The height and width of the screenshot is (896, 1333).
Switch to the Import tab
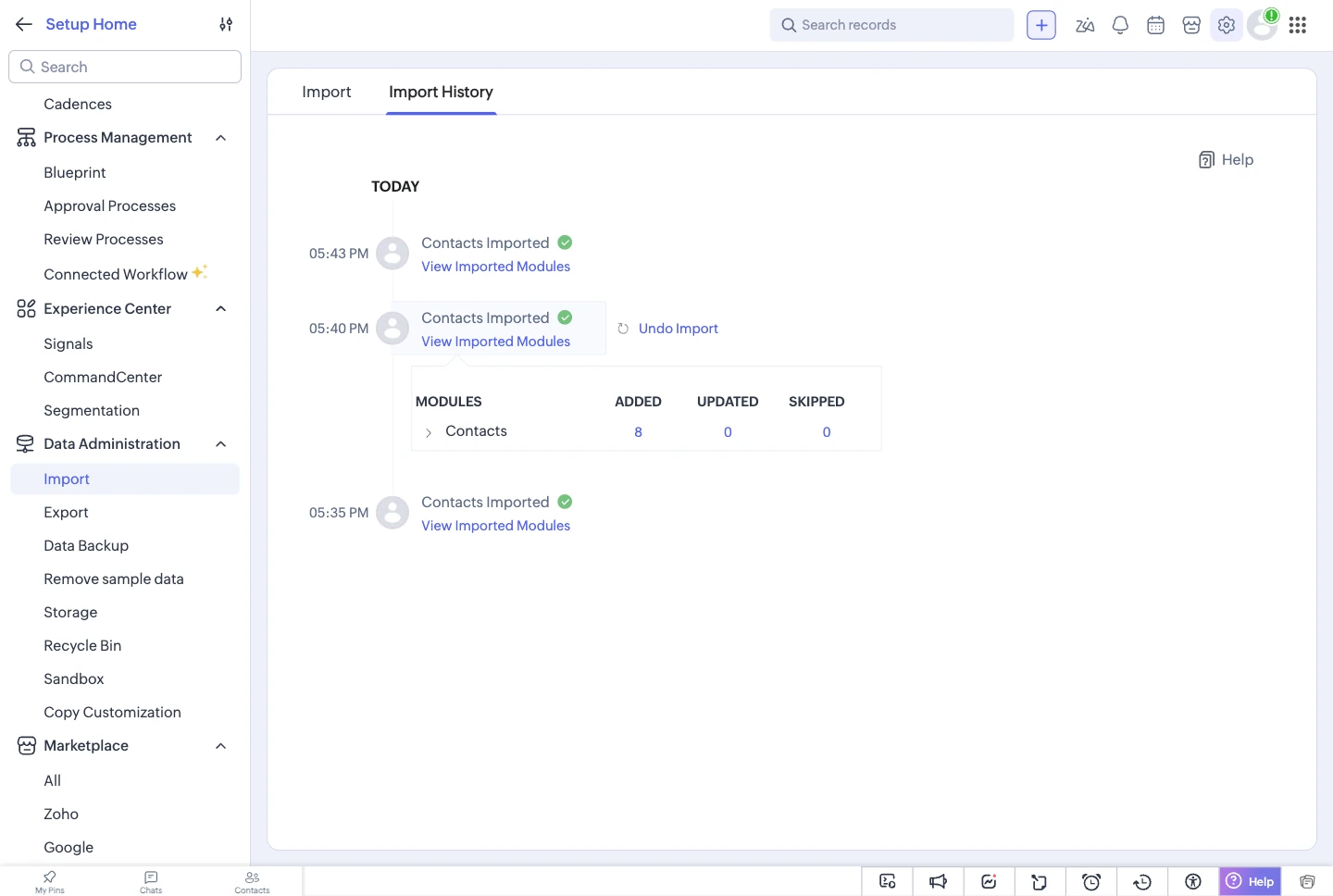click(x=326, y=92)
